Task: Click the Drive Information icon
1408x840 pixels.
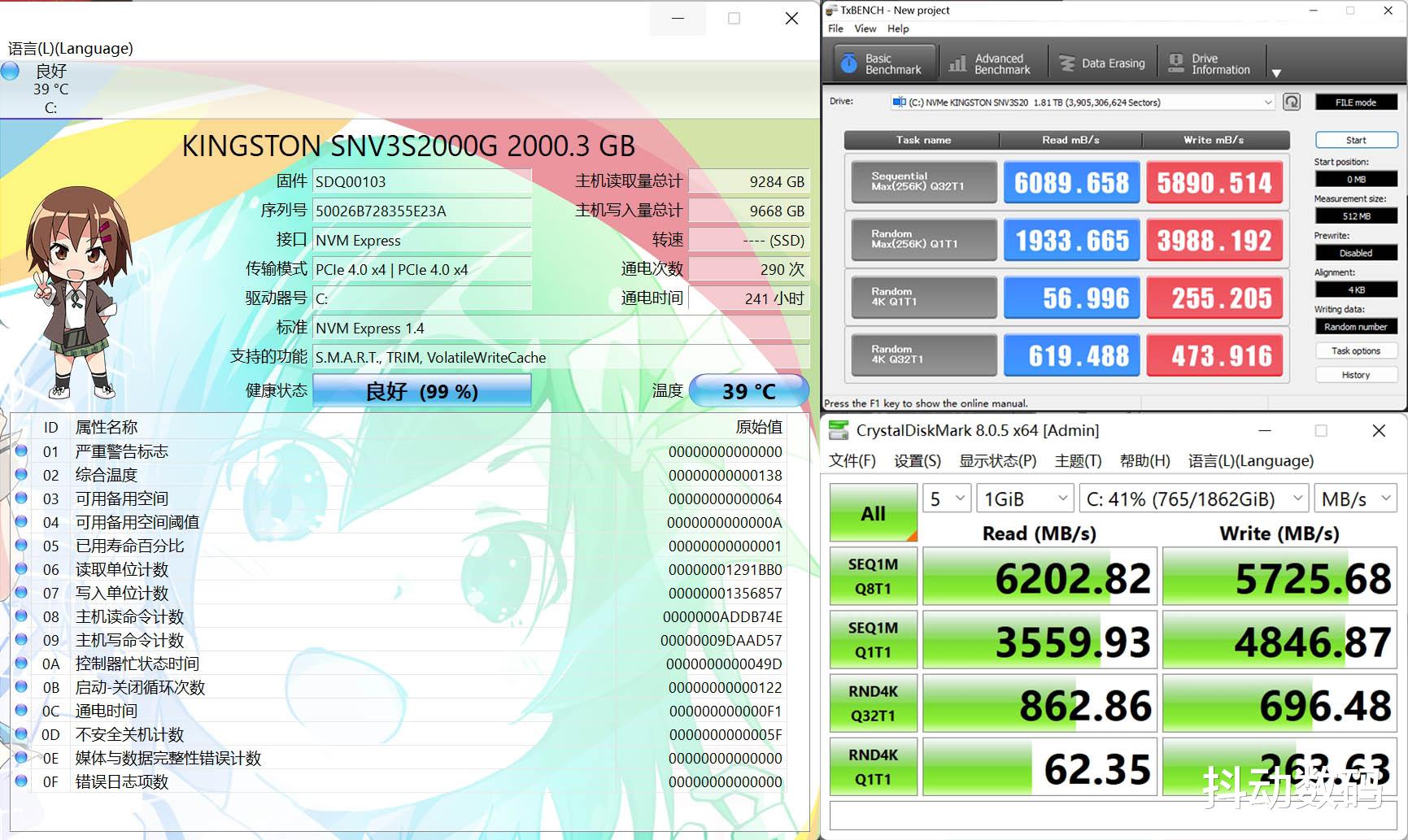Action: click(x=1176, y=63)
